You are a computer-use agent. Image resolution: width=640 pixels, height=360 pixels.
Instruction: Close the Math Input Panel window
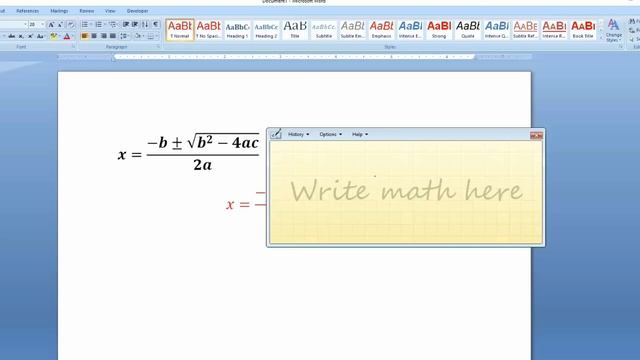[536, 135]
